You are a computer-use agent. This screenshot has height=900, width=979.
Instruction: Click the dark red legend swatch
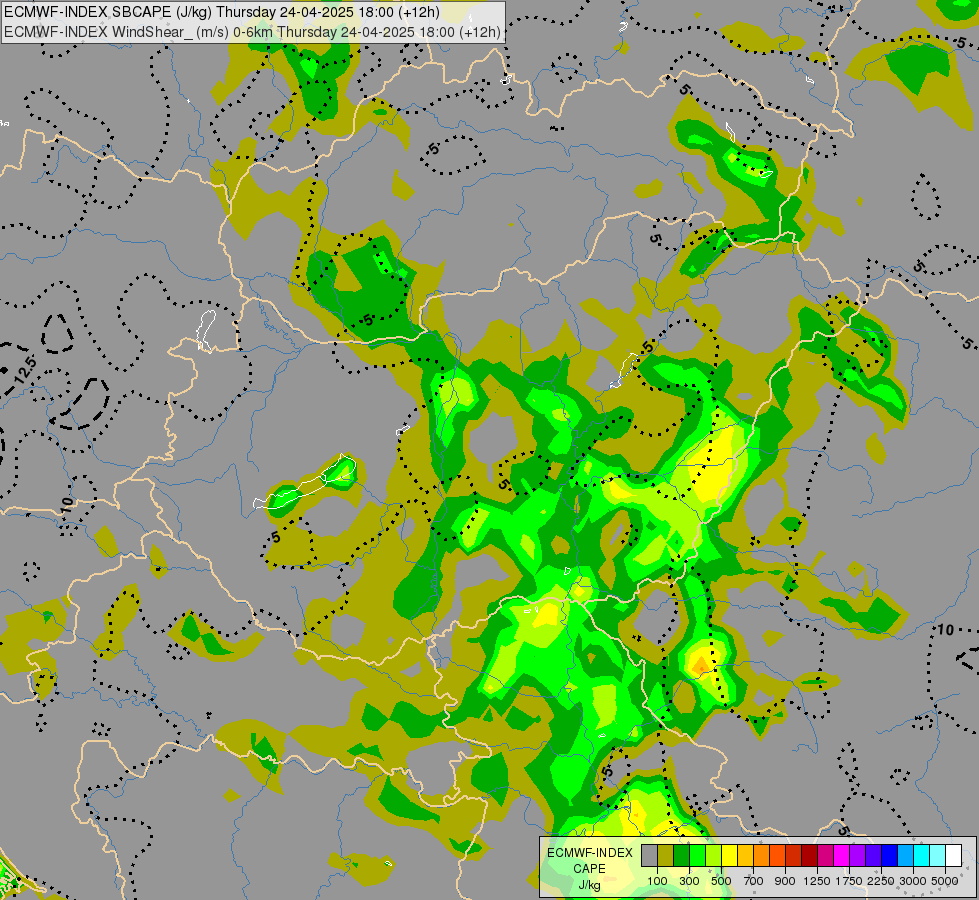pyautogui.click(x=809, y=855)
